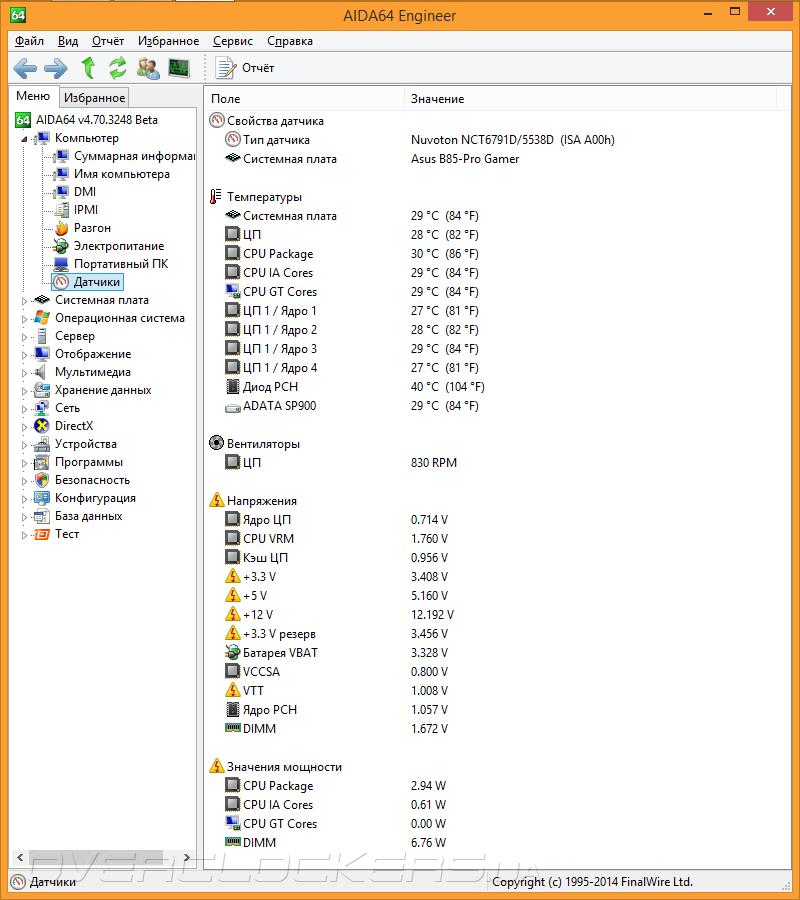Image resolution: width=800 pixels, height=900 pixels.
Task: Open the Избранное menu in menu bar
Action: tap(168, 41)
